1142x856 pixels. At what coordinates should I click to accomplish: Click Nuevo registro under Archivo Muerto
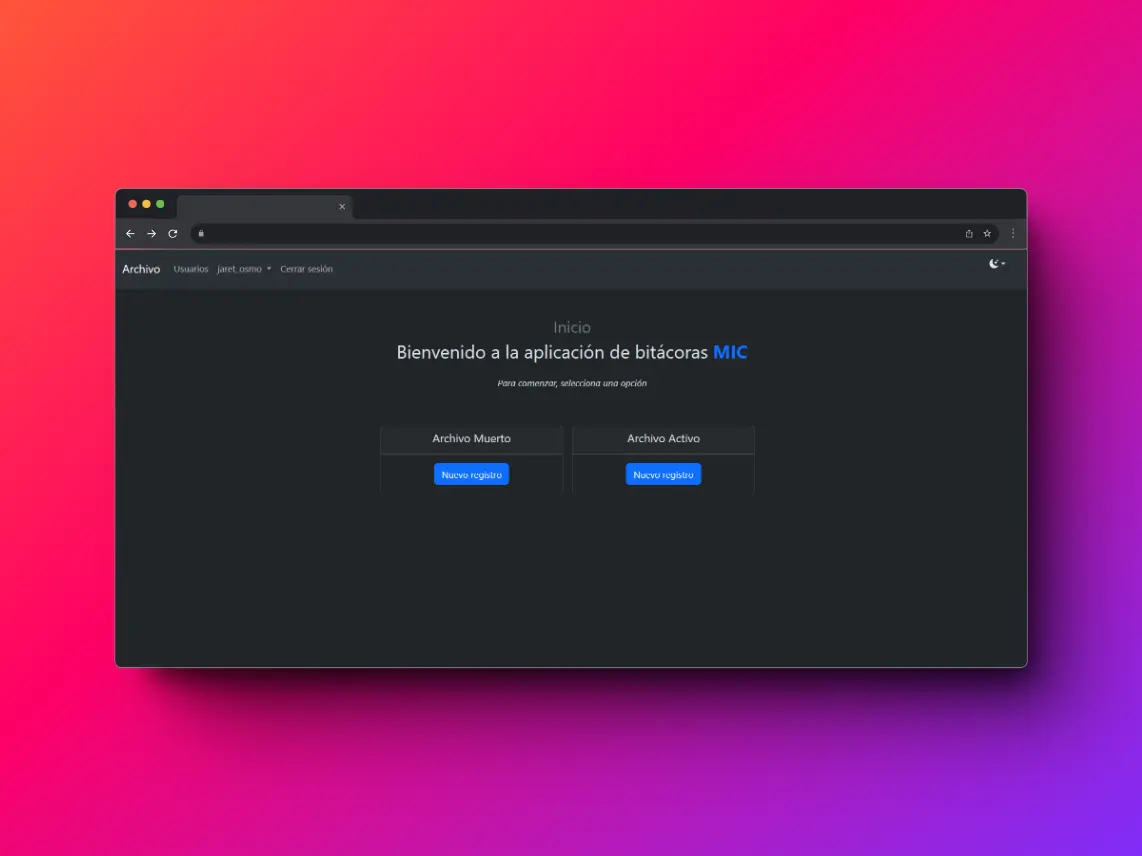471,474
